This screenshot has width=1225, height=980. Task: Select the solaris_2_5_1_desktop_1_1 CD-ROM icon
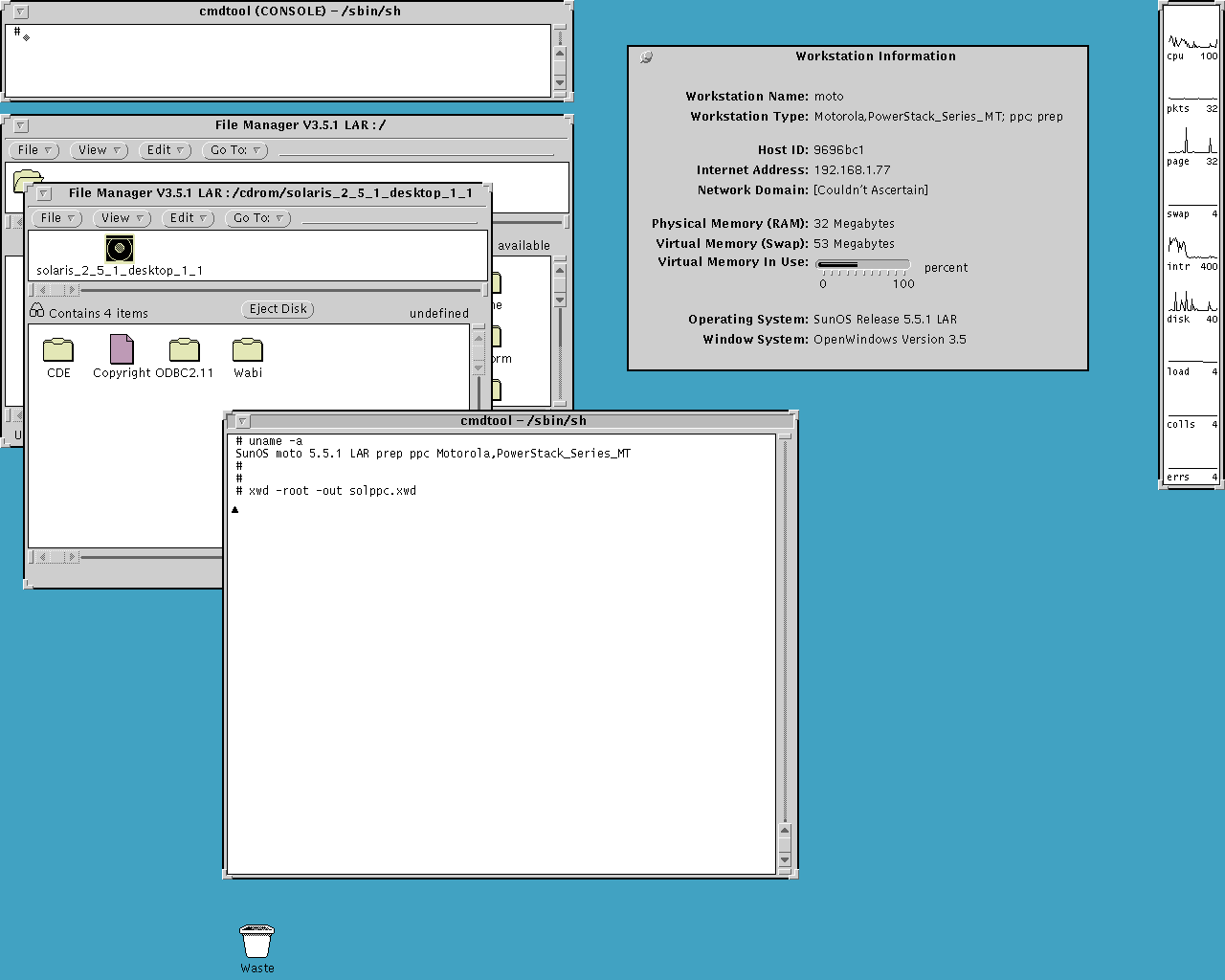click(120, 250)
